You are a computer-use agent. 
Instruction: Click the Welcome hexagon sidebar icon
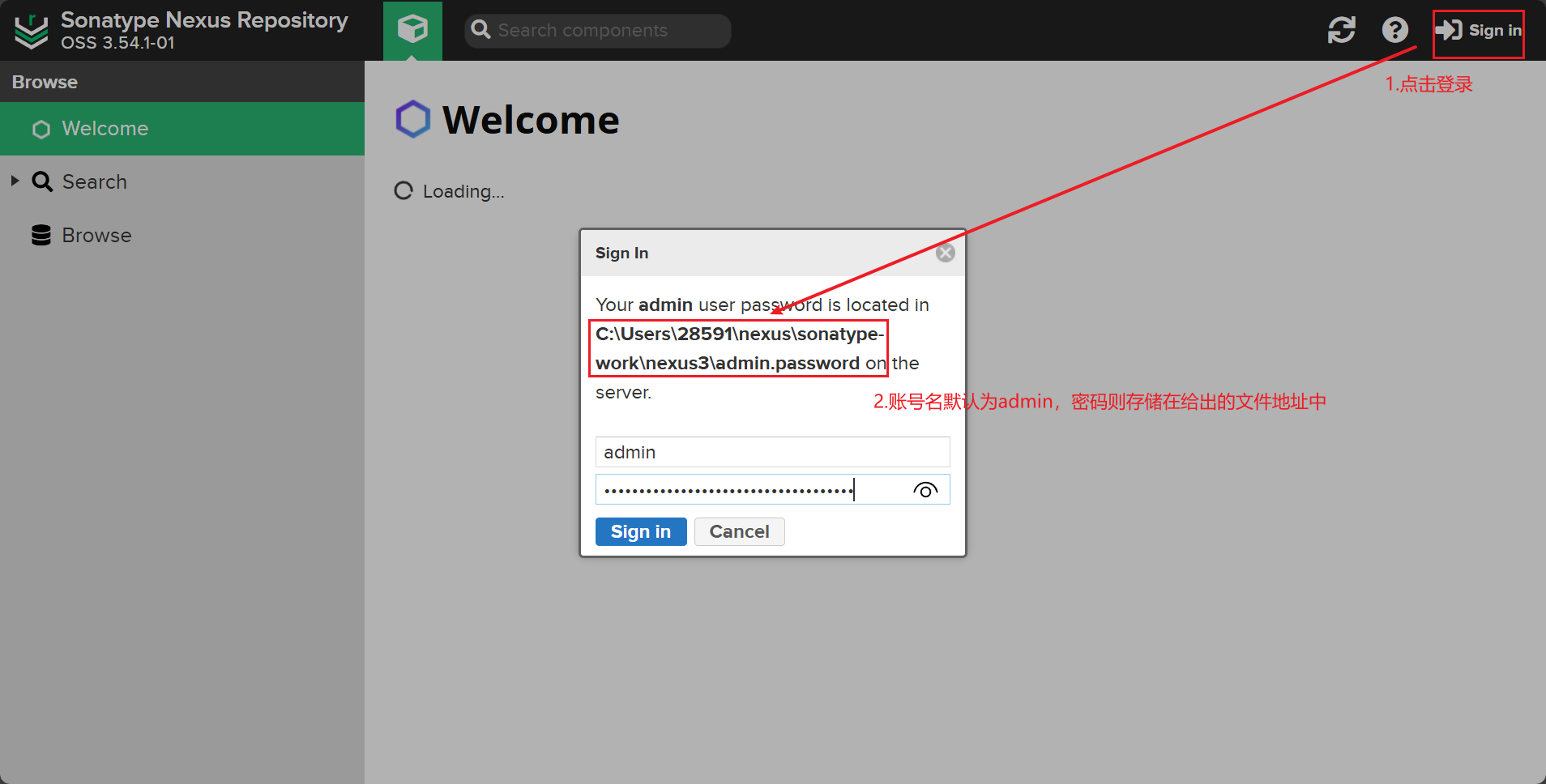[41, 130]
